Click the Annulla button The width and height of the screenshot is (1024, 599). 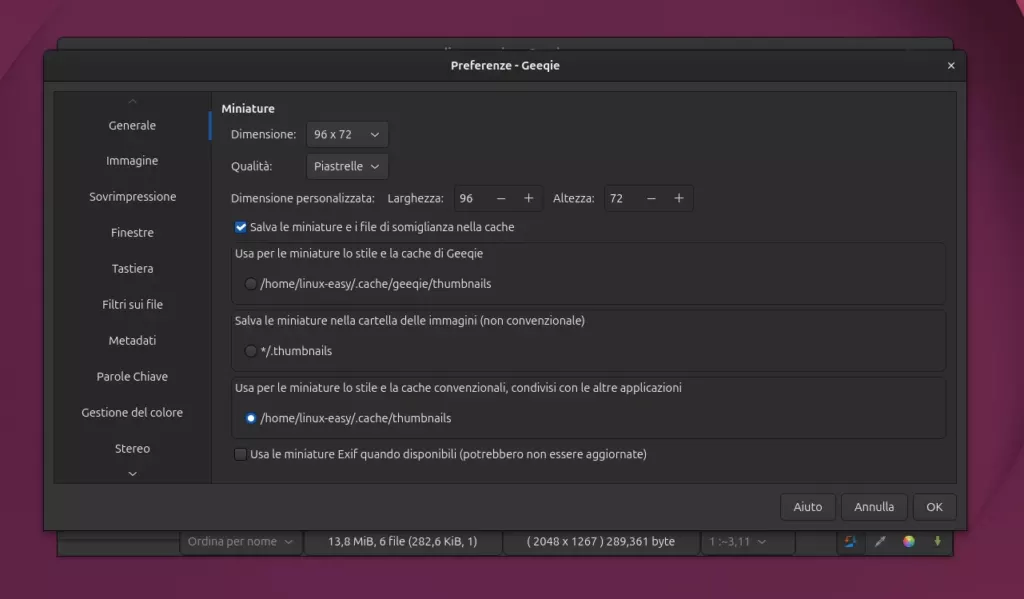coord(874,507)
